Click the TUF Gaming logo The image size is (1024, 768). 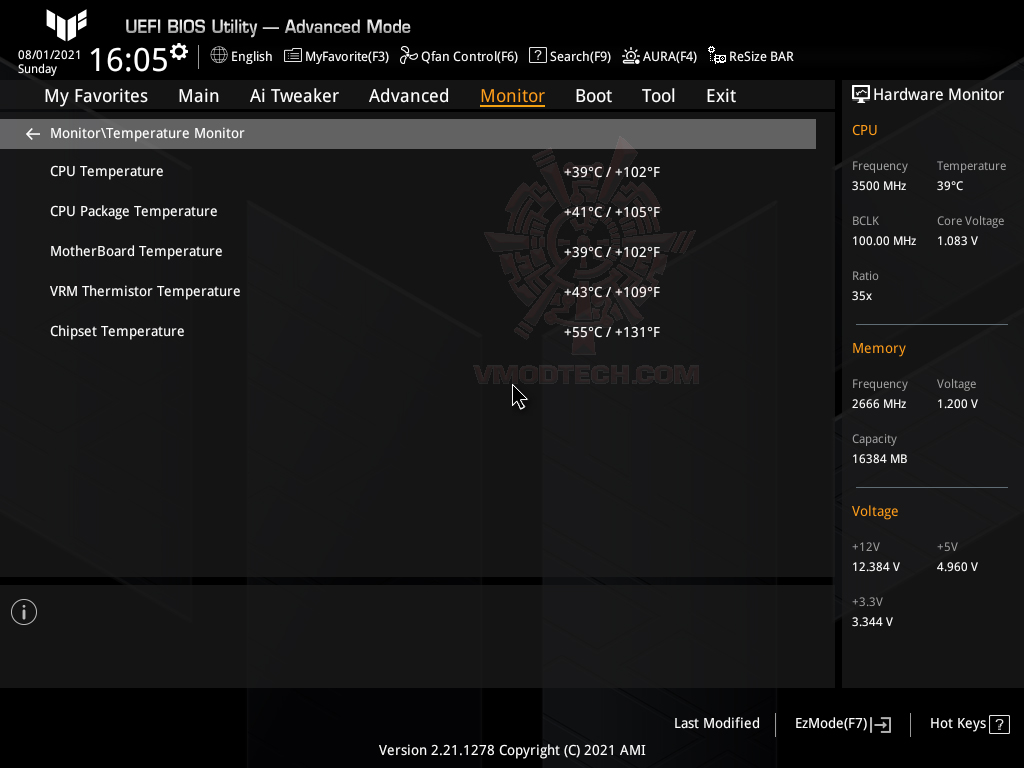pyautogui.click(x=67, y=24)
